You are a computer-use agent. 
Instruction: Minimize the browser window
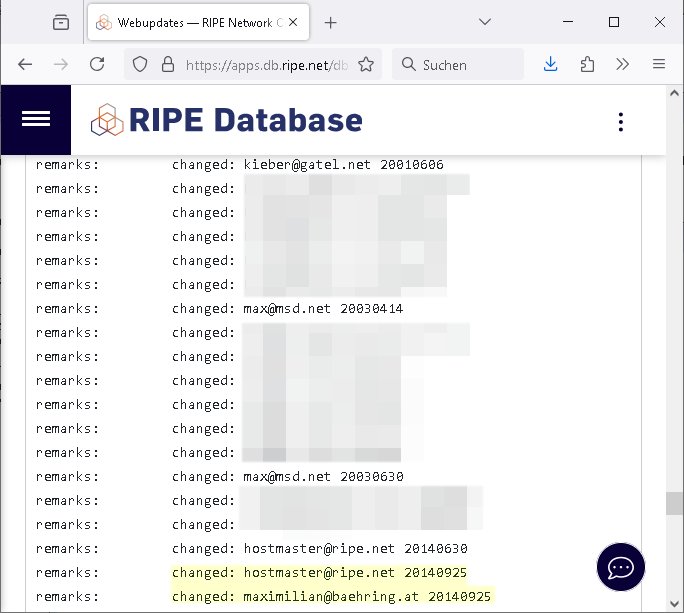(x=568, y=21)
